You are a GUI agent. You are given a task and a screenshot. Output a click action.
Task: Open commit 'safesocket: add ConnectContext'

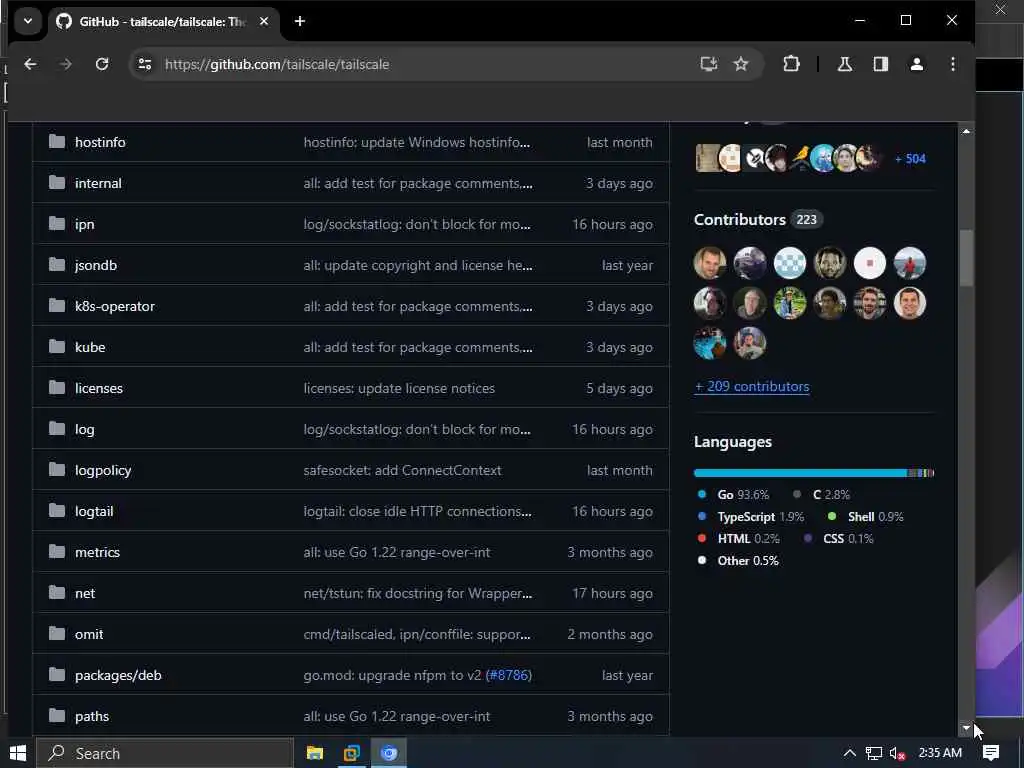point(402,470)
